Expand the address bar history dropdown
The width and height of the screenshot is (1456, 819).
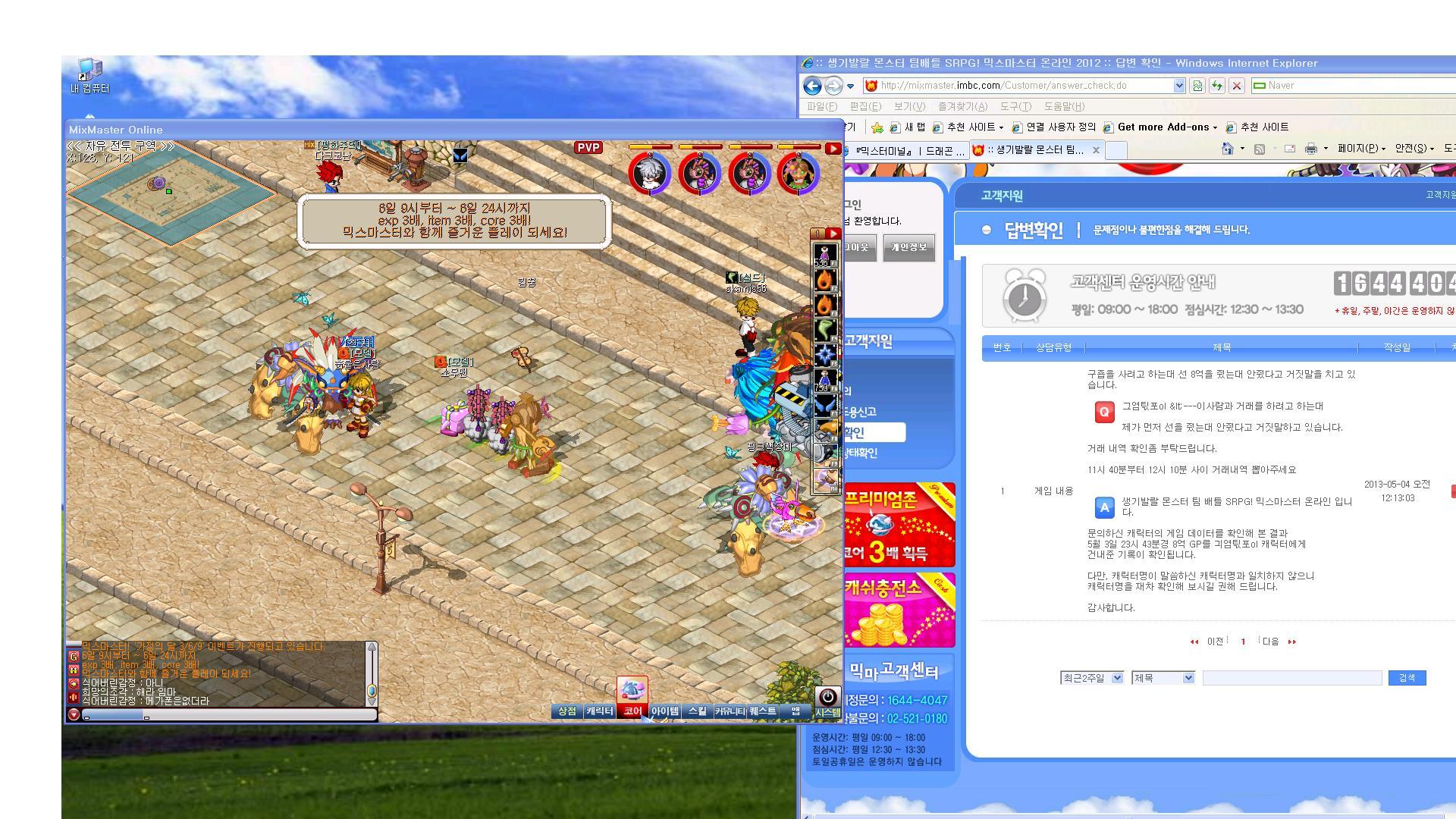click(1179, 86)
